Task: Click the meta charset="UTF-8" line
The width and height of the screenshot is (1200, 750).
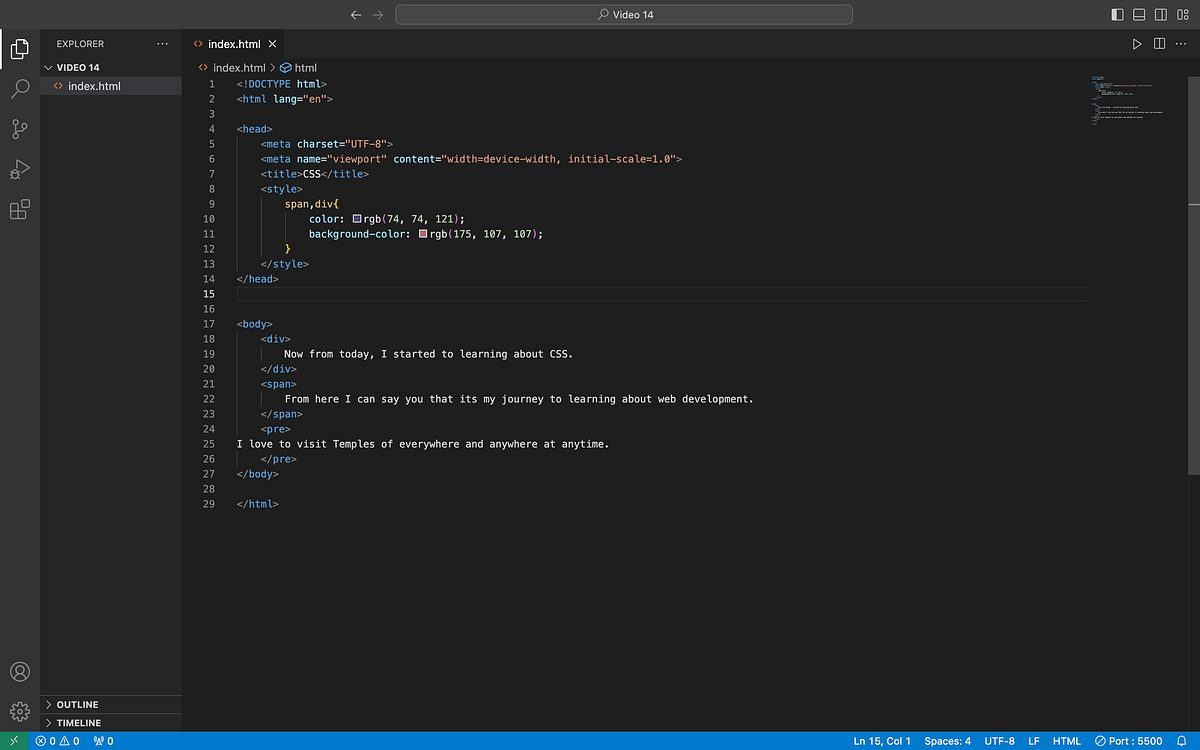Action: tap(327, 144)
